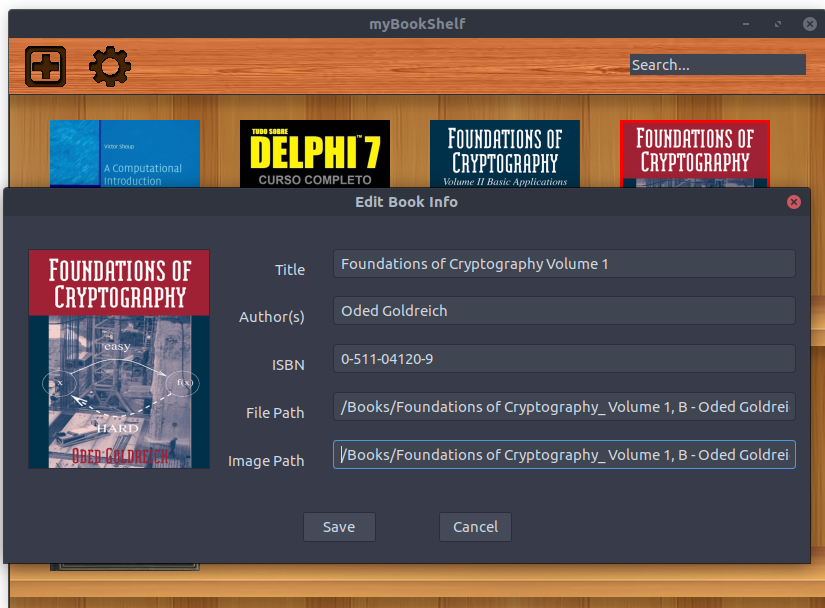The width and height of the screenshot is (825, 608).
Task: Open the Delphi 7 Curso Completo book
Action: (x=314, y=153)
